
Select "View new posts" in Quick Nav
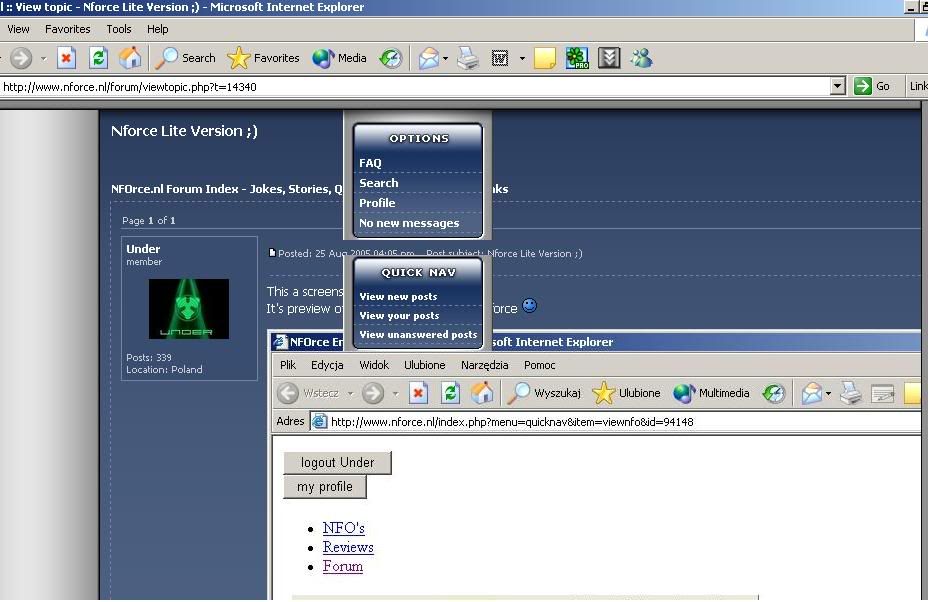pos(398,297)
